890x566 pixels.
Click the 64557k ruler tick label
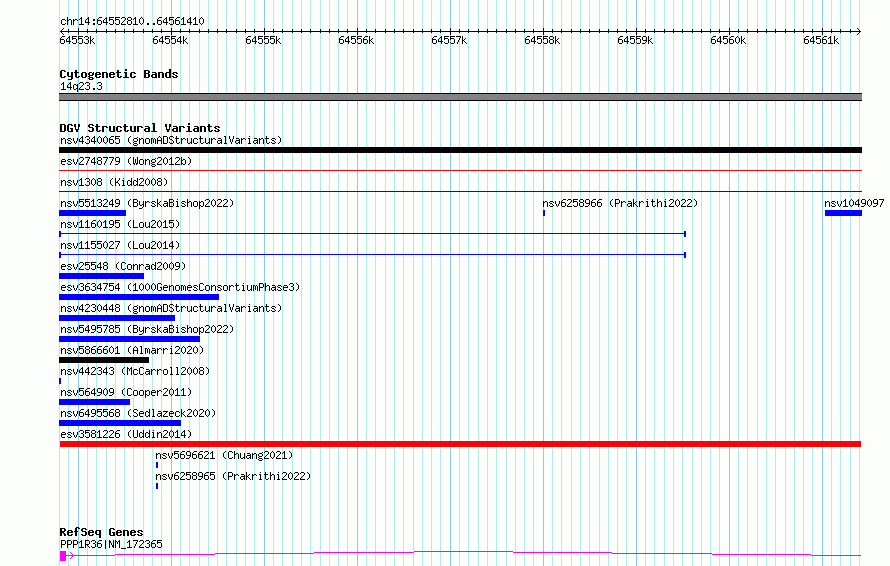point(450,41)
